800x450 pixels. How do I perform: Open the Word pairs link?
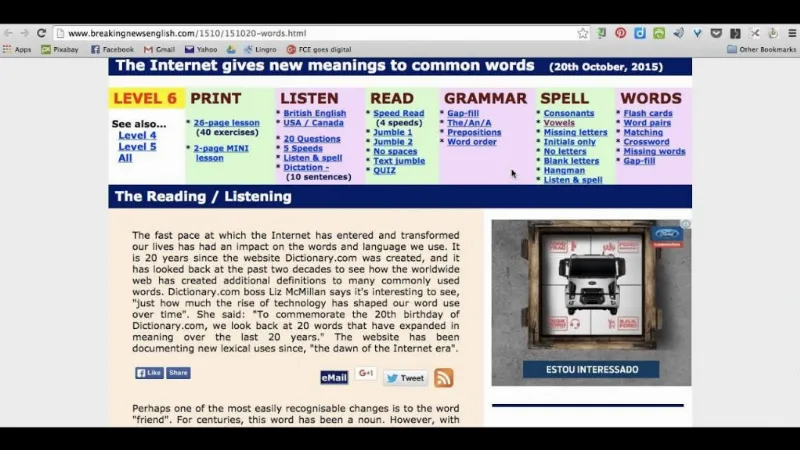[647, 123]
